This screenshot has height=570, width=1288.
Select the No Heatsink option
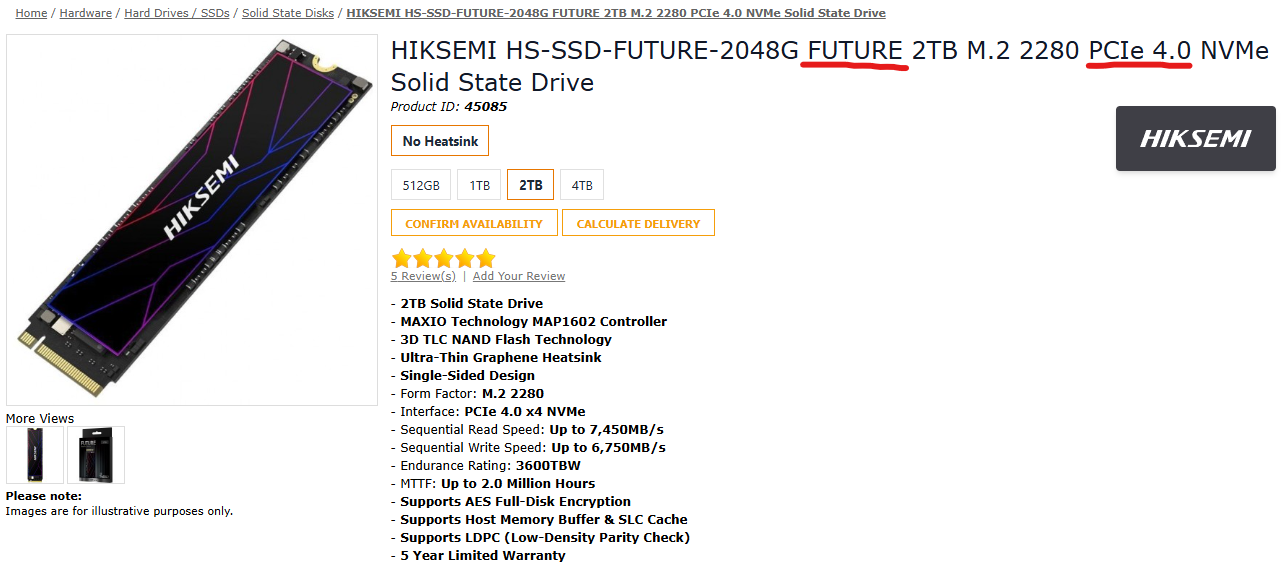click(x=440, y=141)
